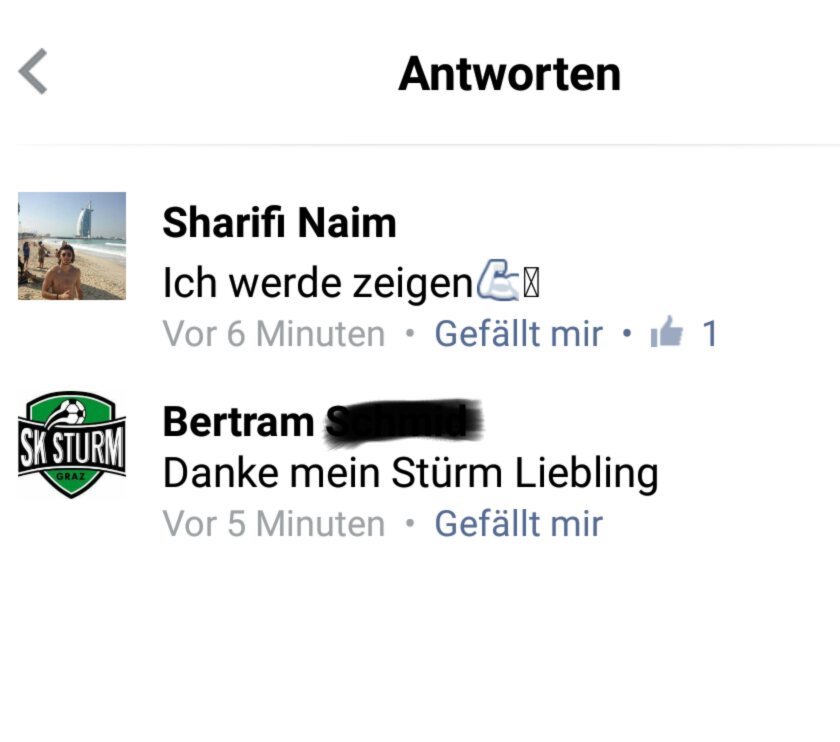The width and height of the screenshot is (840, 742).
Task: Go back using the left chevron arrow
Action: point(33,71)
